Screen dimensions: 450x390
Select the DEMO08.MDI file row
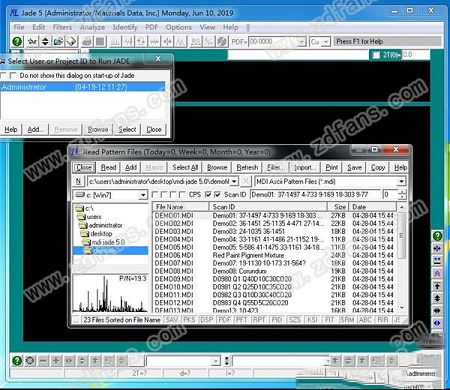tap(275, 271)
